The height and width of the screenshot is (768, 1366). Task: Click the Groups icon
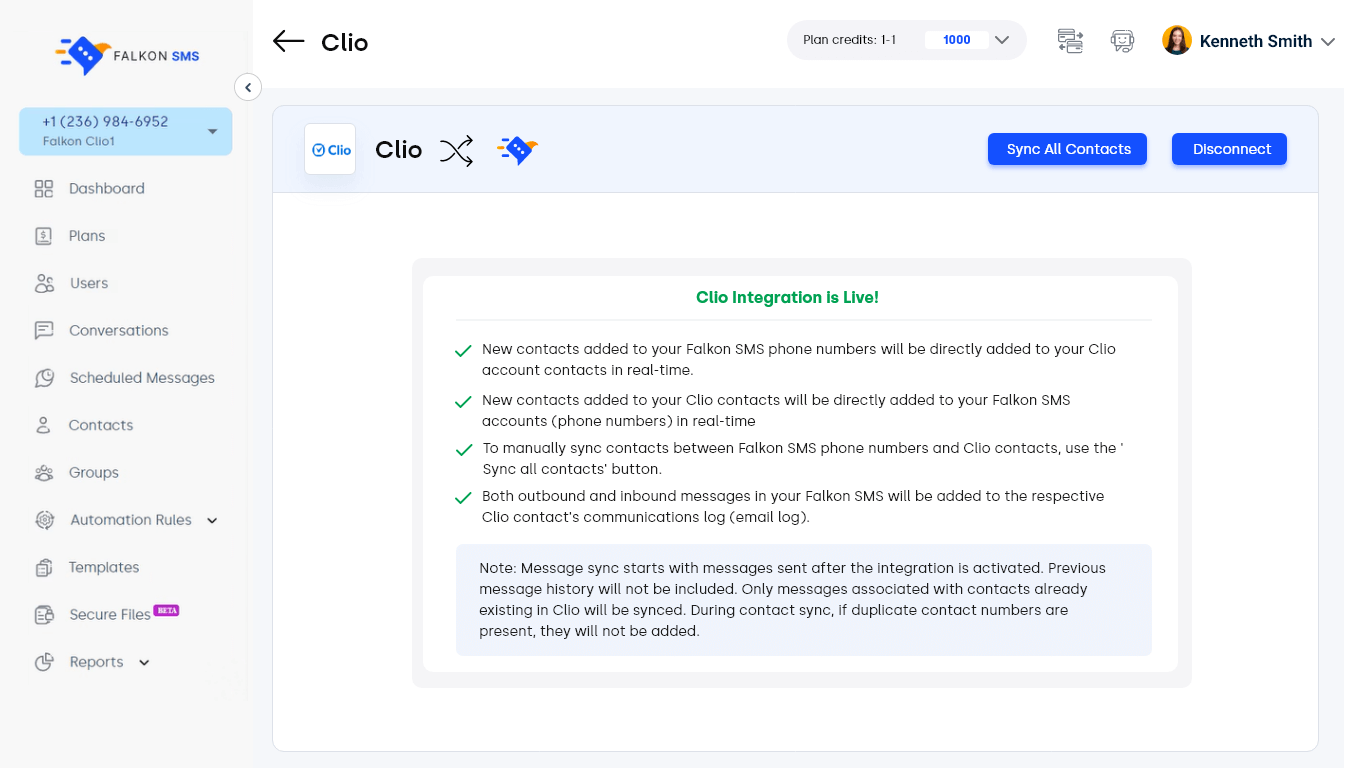pos(43,473)
